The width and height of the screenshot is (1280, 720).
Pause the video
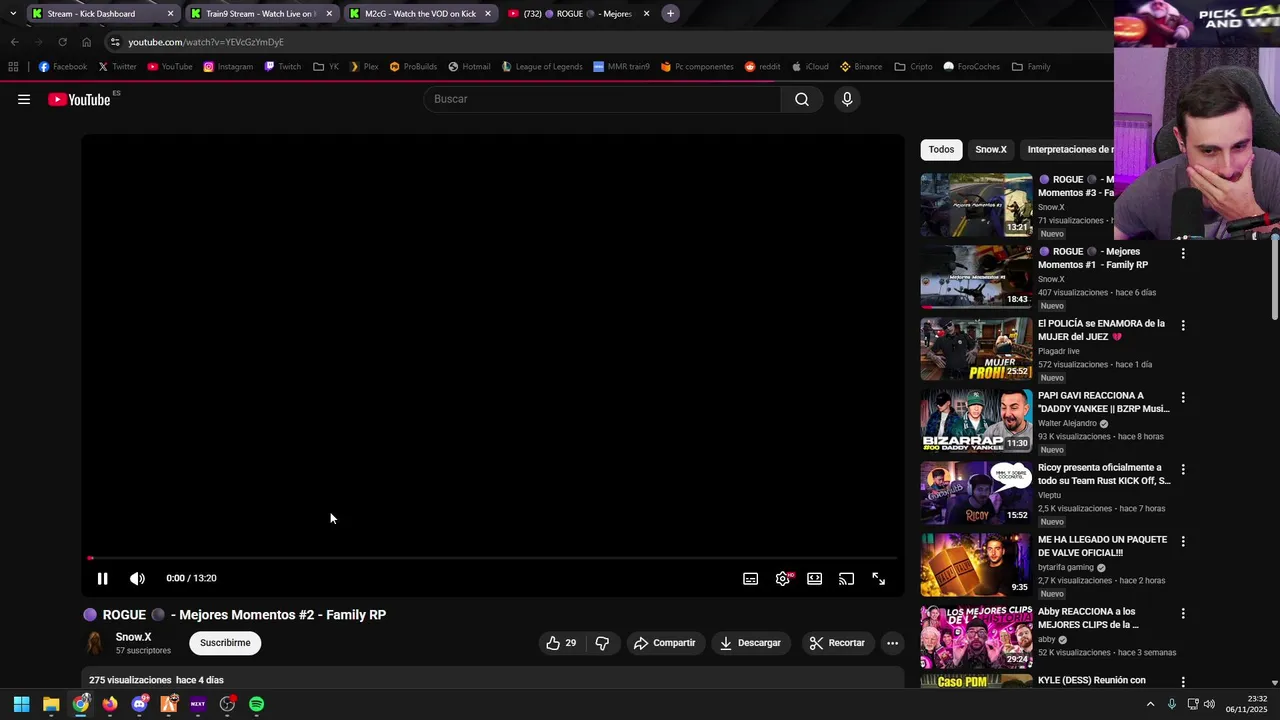click(102, 578)
